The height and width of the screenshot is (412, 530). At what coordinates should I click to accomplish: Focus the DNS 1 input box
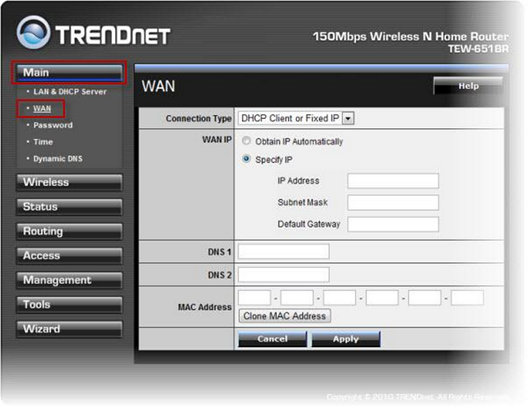pyautogui.click(x=284, y=251)
